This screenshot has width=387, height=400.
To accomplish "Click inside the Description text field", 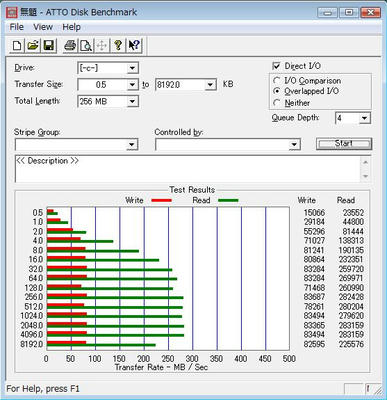I will coord(188,169).
